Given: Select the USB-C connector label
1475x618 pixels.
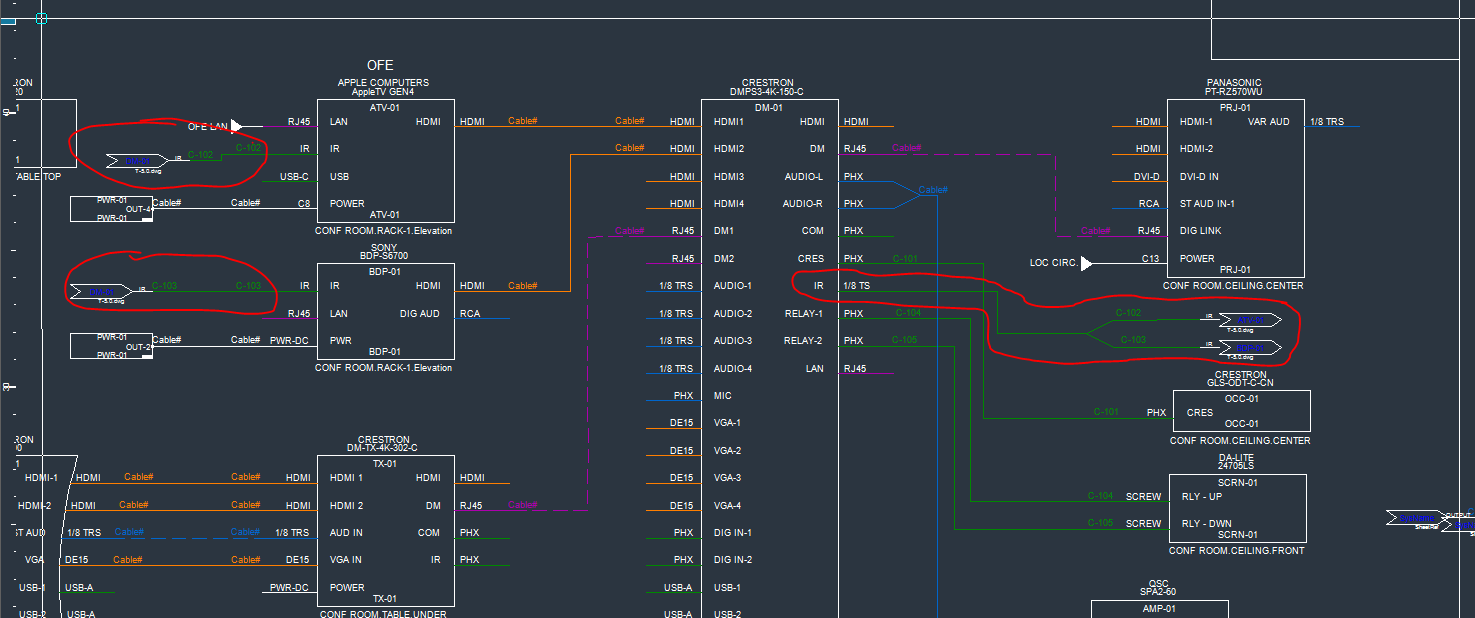Looking at the screenshot, I should point(294,177).
